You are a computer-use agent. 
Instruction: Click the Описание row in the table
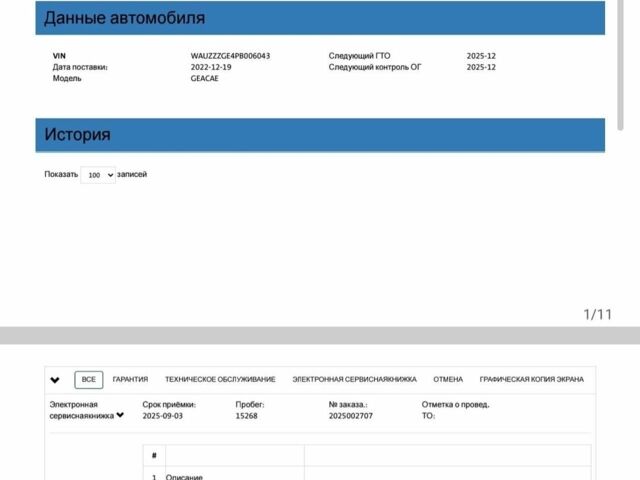pos(367,473)
